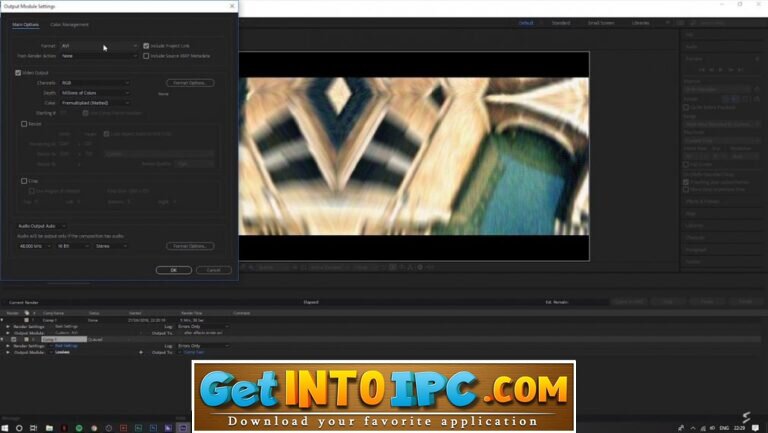The width and height of the screenshot is (768, 433).
Task: Switch to the Color Management tab
Action: click(x=69, y=24)
